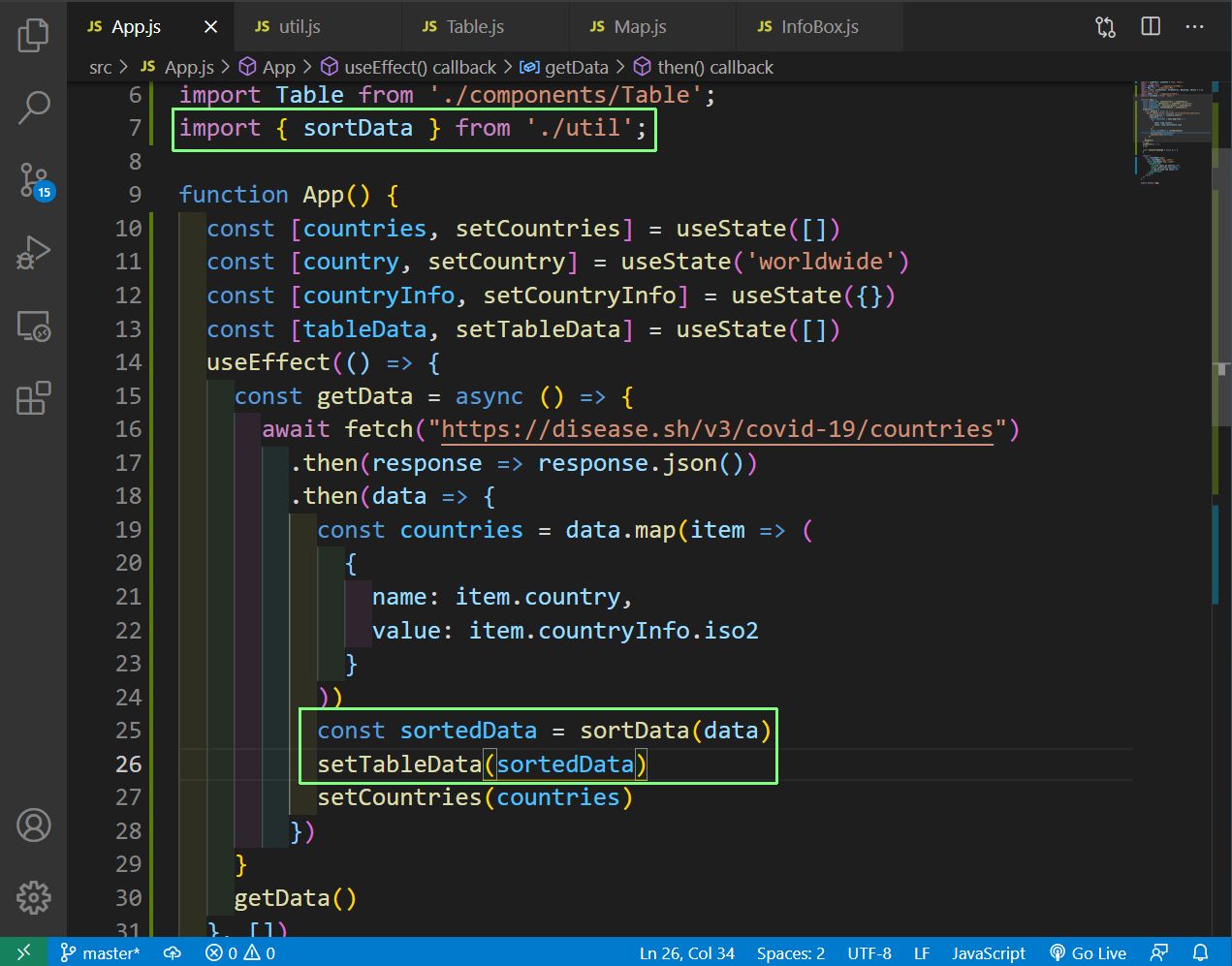This screenshot has width=1232, height=966.
Task: Click line number 26 in gutter
Action: click(x=129, y=764)
